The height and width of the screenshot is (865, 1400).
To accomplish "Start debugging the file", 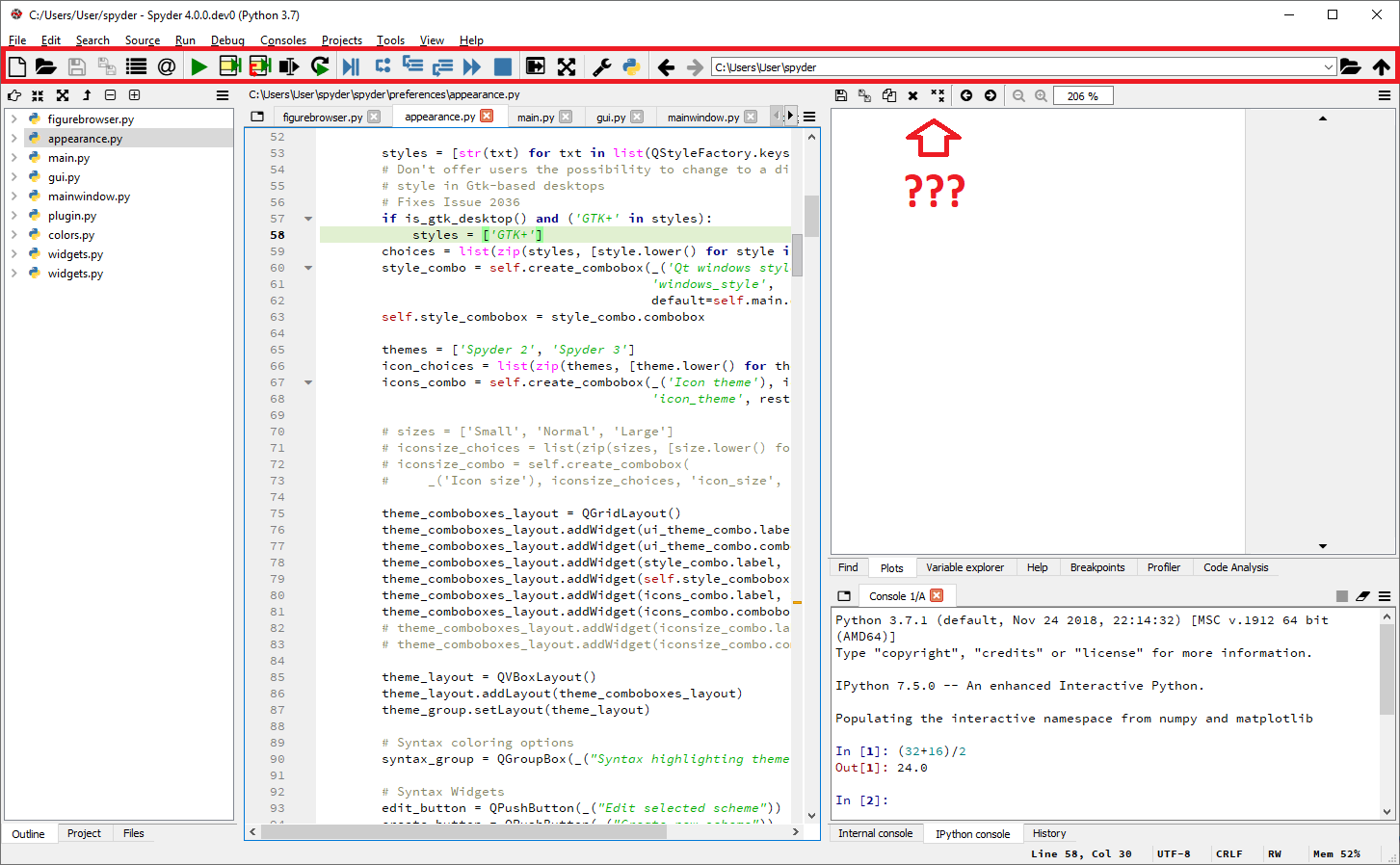I will [351, 66].
